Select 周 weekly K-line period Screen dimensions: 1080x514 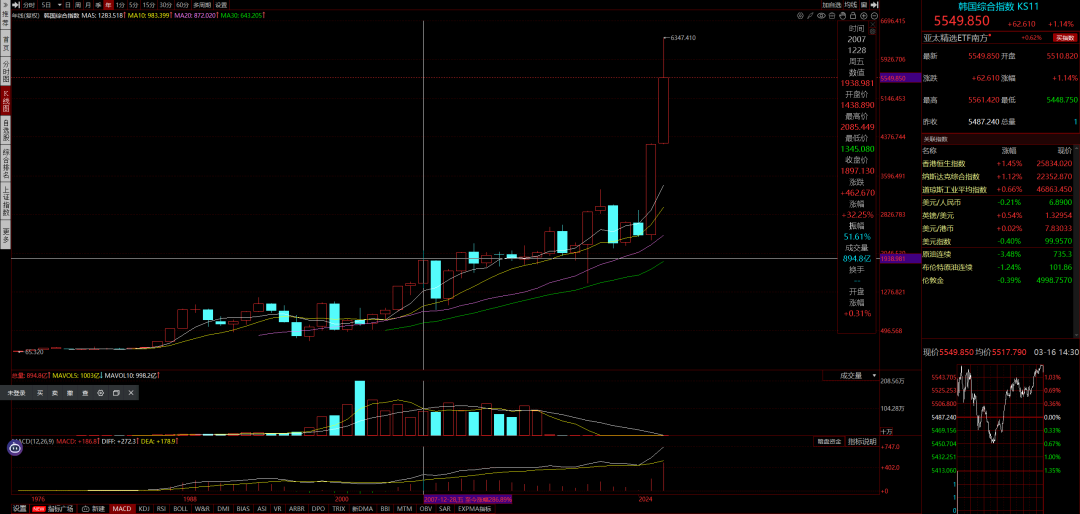point(78,5)
